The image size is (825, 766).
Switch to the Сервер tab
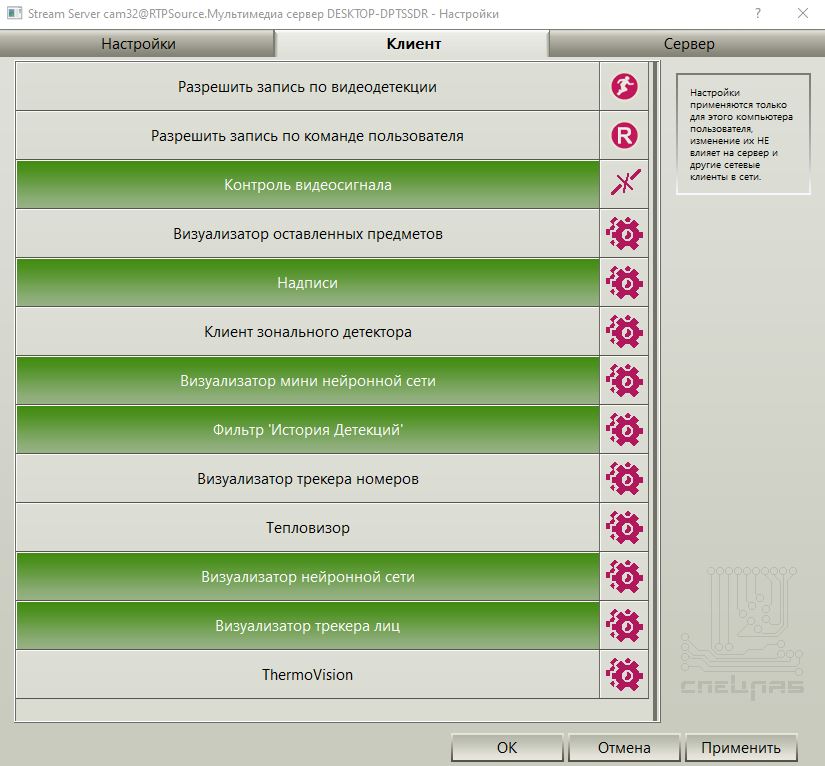click(x=688, y=44)
